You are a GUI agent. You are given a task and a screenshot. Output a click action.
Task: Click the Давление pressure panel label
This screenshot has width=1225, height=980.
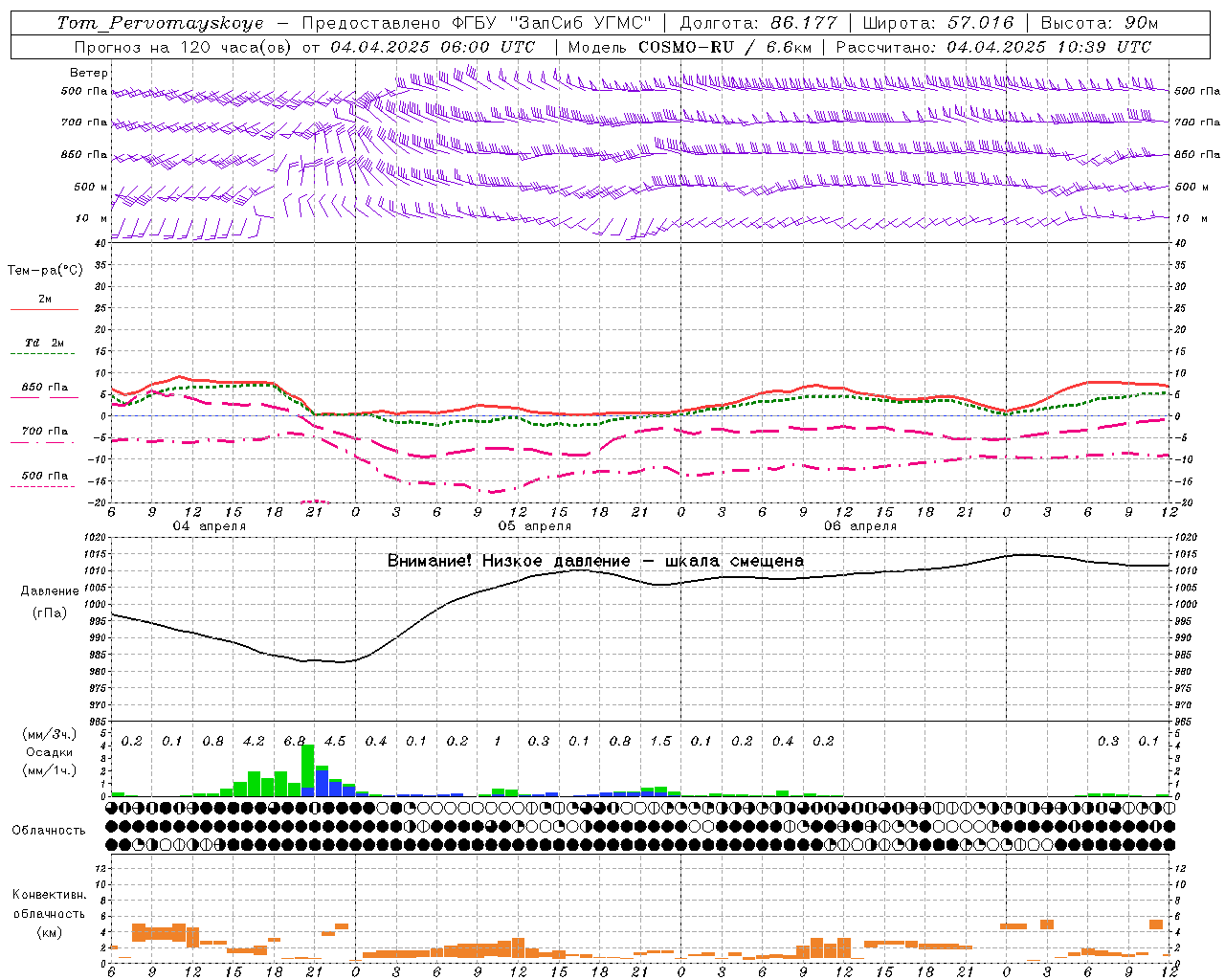click(50, 591)
